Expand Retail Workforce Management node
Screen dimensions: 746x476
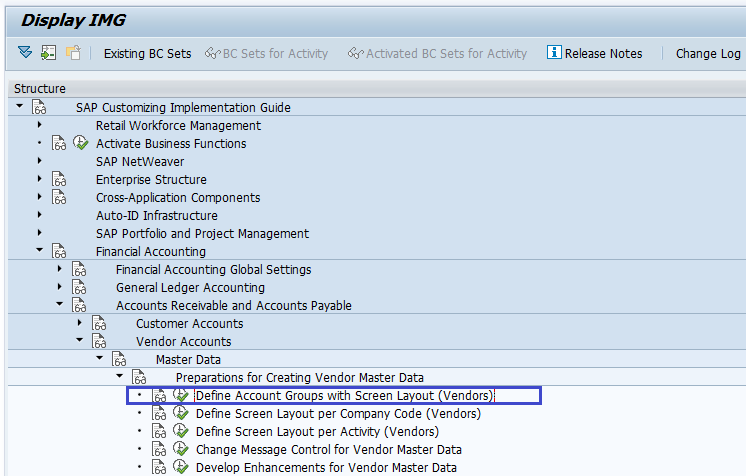point(39,125)
